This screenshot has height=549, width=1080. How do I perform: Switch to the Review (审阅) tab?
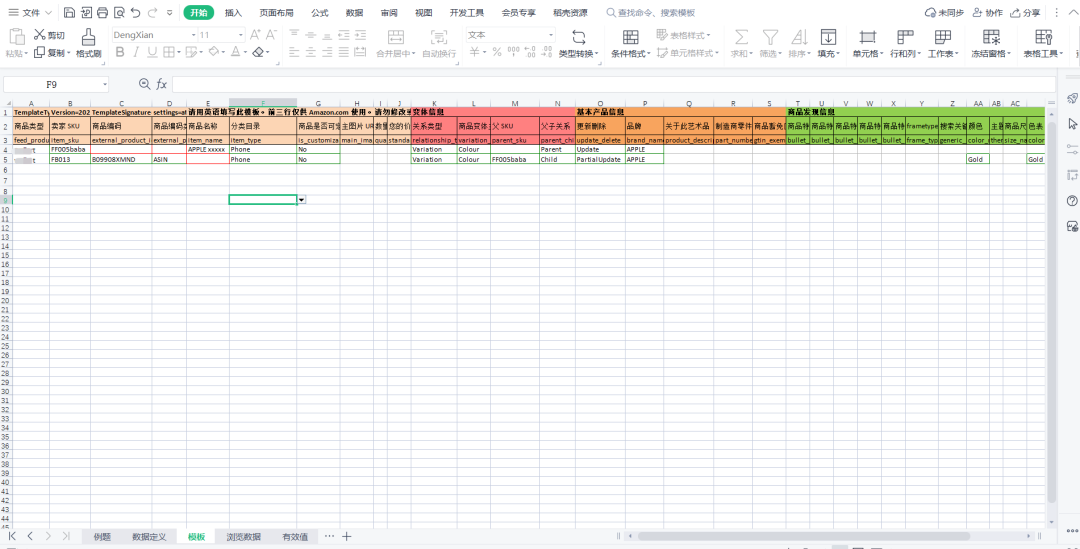[388, 12]
